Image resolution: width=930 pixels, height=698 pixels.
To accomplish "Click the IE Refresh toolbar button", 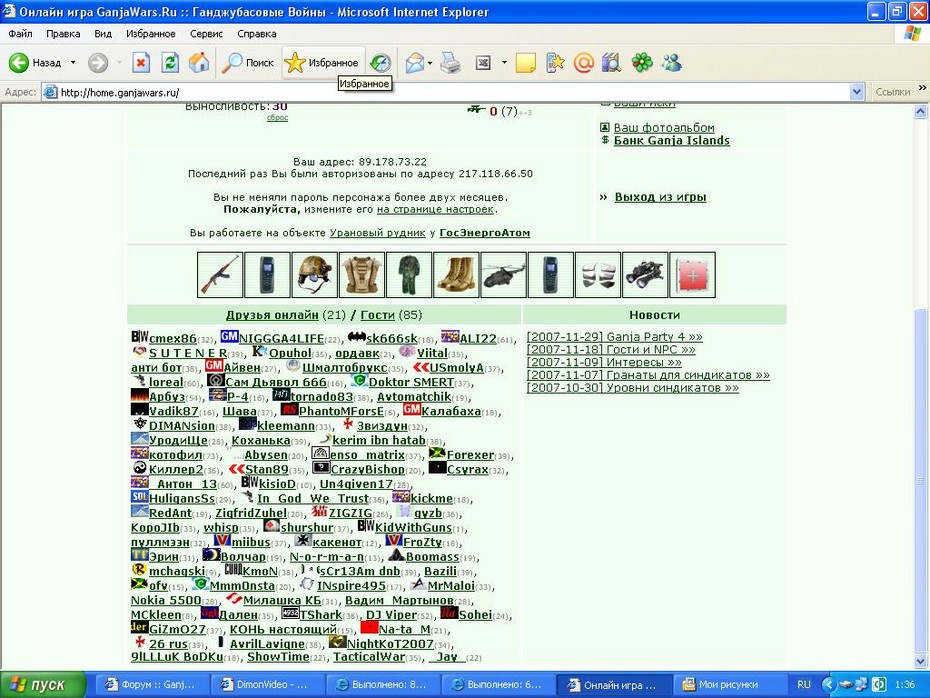I will point(170,62).
